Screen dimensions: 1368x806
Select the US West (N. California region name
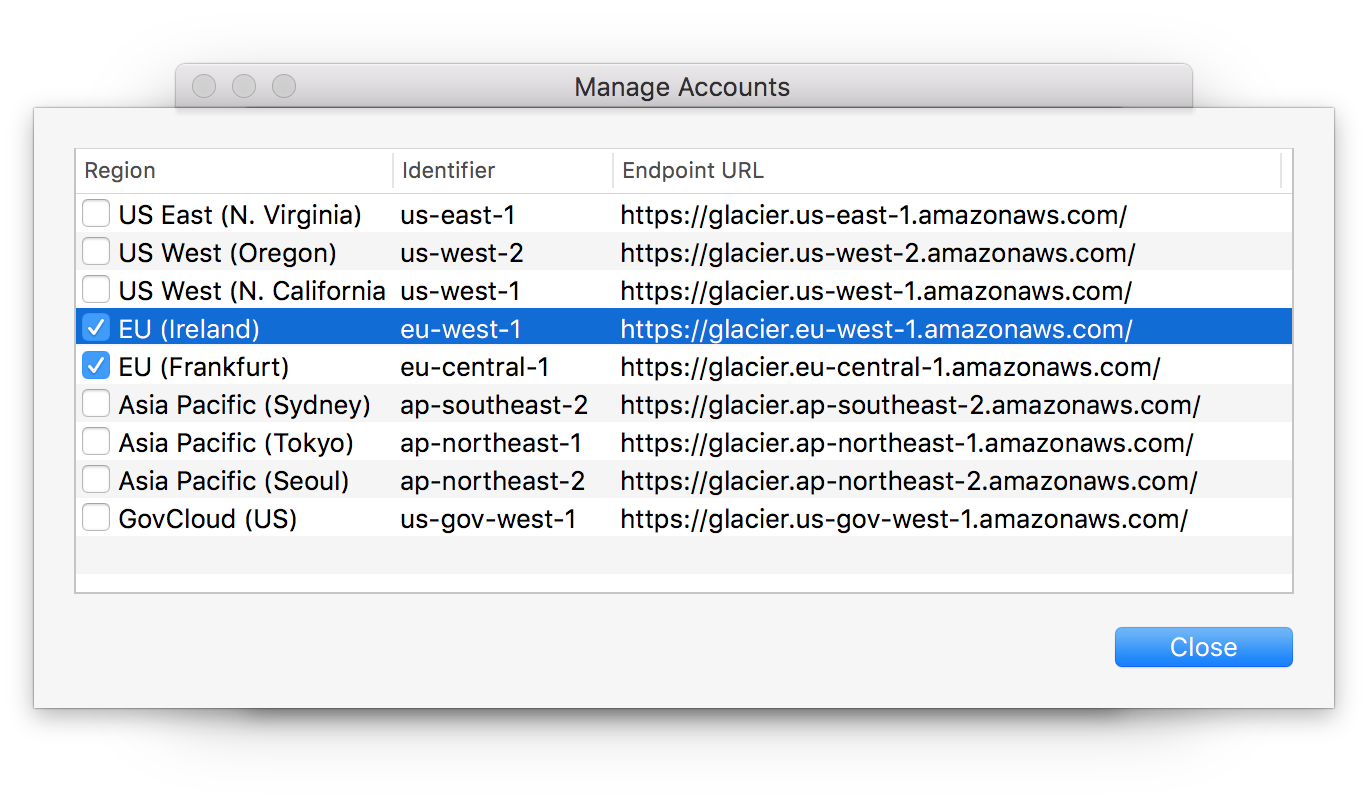point(252,291)
